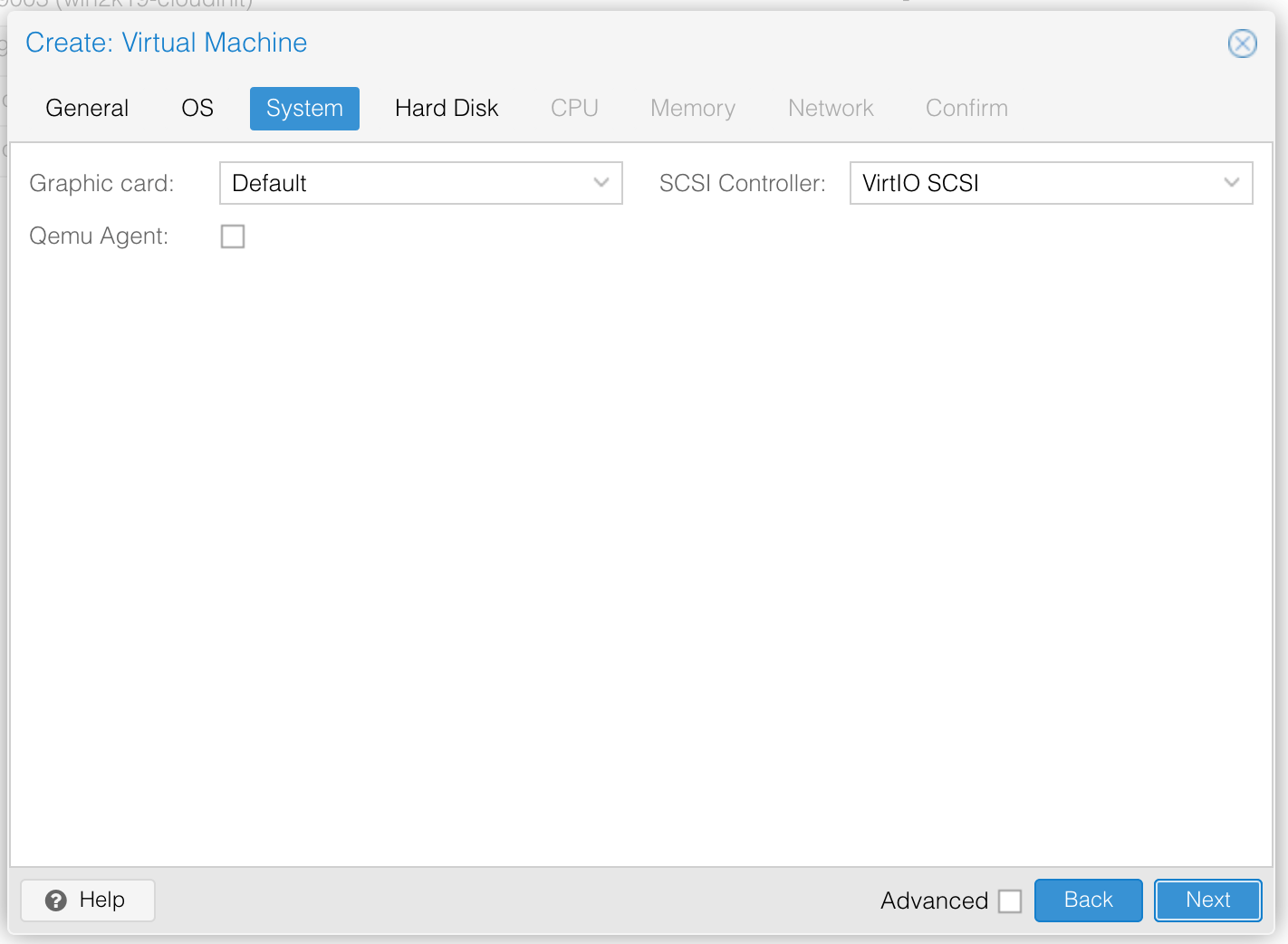Close the Create Virtual Machine dialog
Viewport: 1288px width, 944px height.
[x=1242, y=43]
